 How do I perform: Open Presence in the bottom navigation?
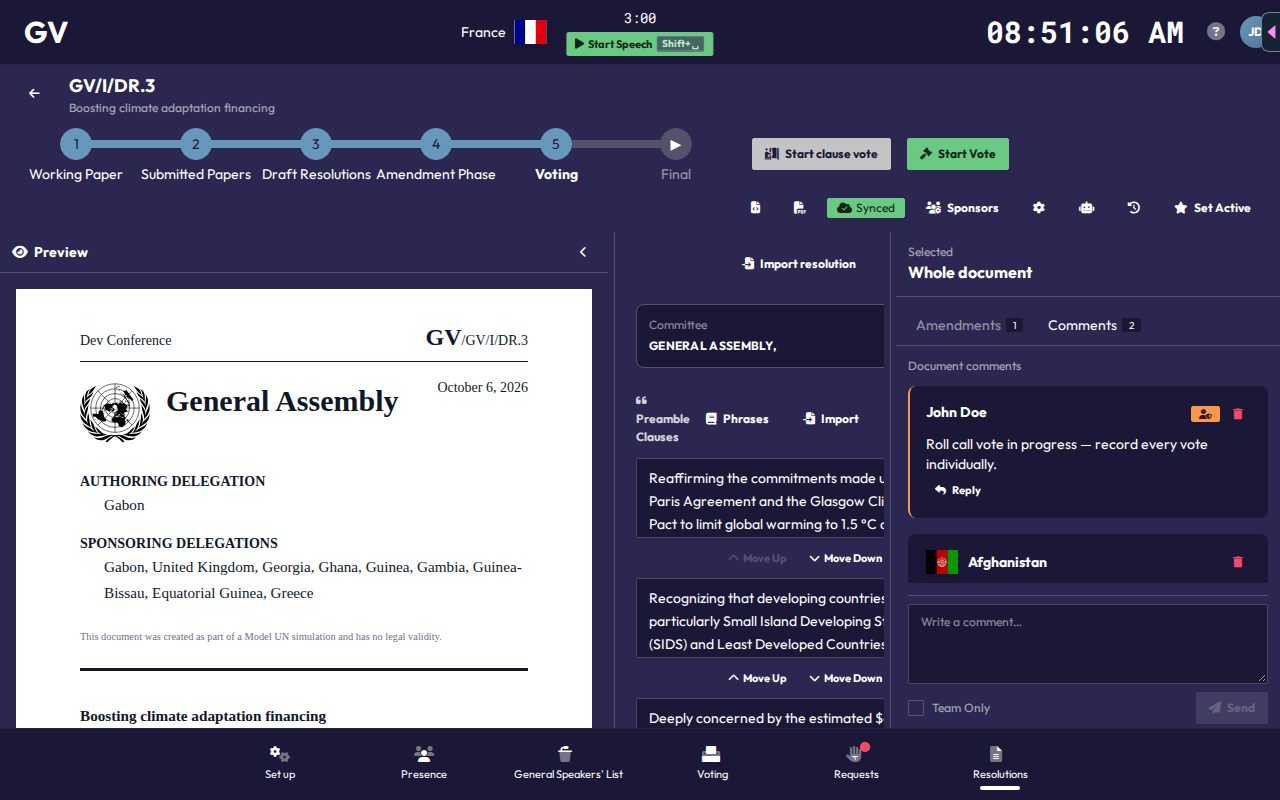coord(424,763)
